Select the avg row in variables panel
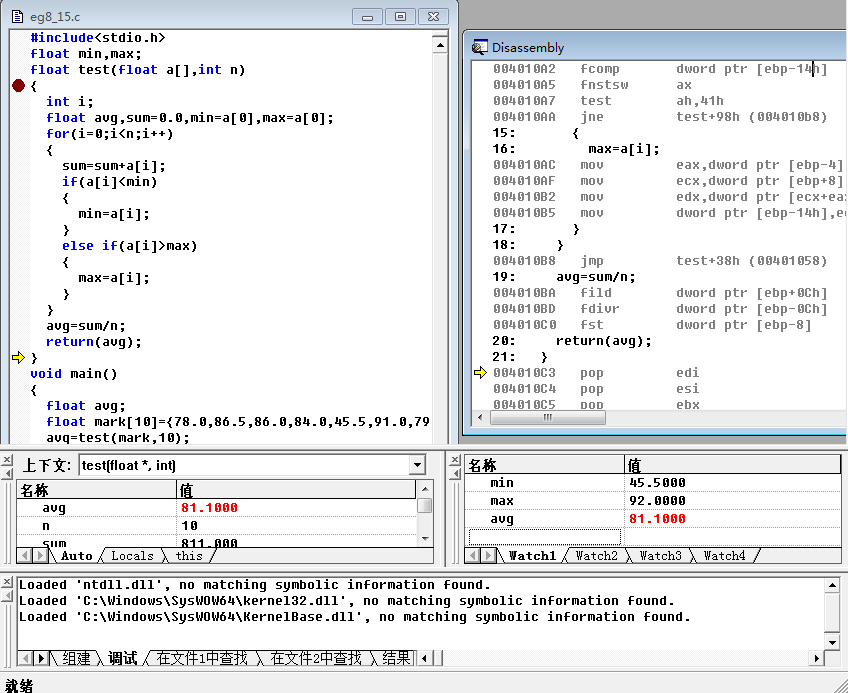Image resolution: width=848 pixels, height=693 pixels. point(216,508)
